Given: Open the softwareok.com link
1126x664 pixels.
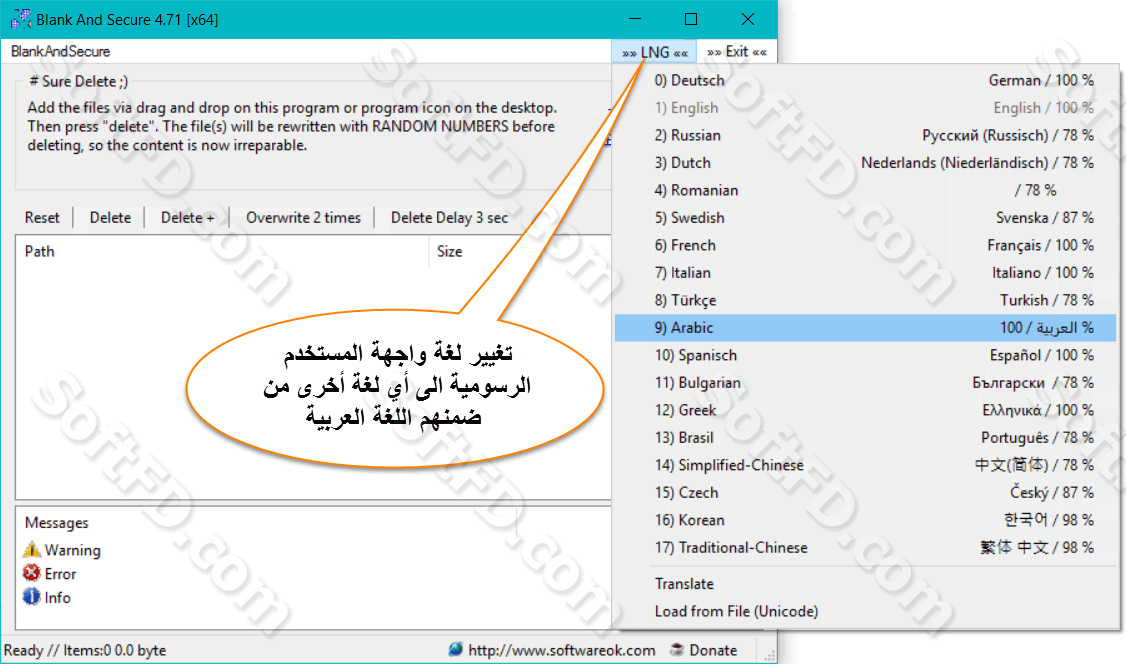Looking at the screenshot, I should tap(562, 650).
